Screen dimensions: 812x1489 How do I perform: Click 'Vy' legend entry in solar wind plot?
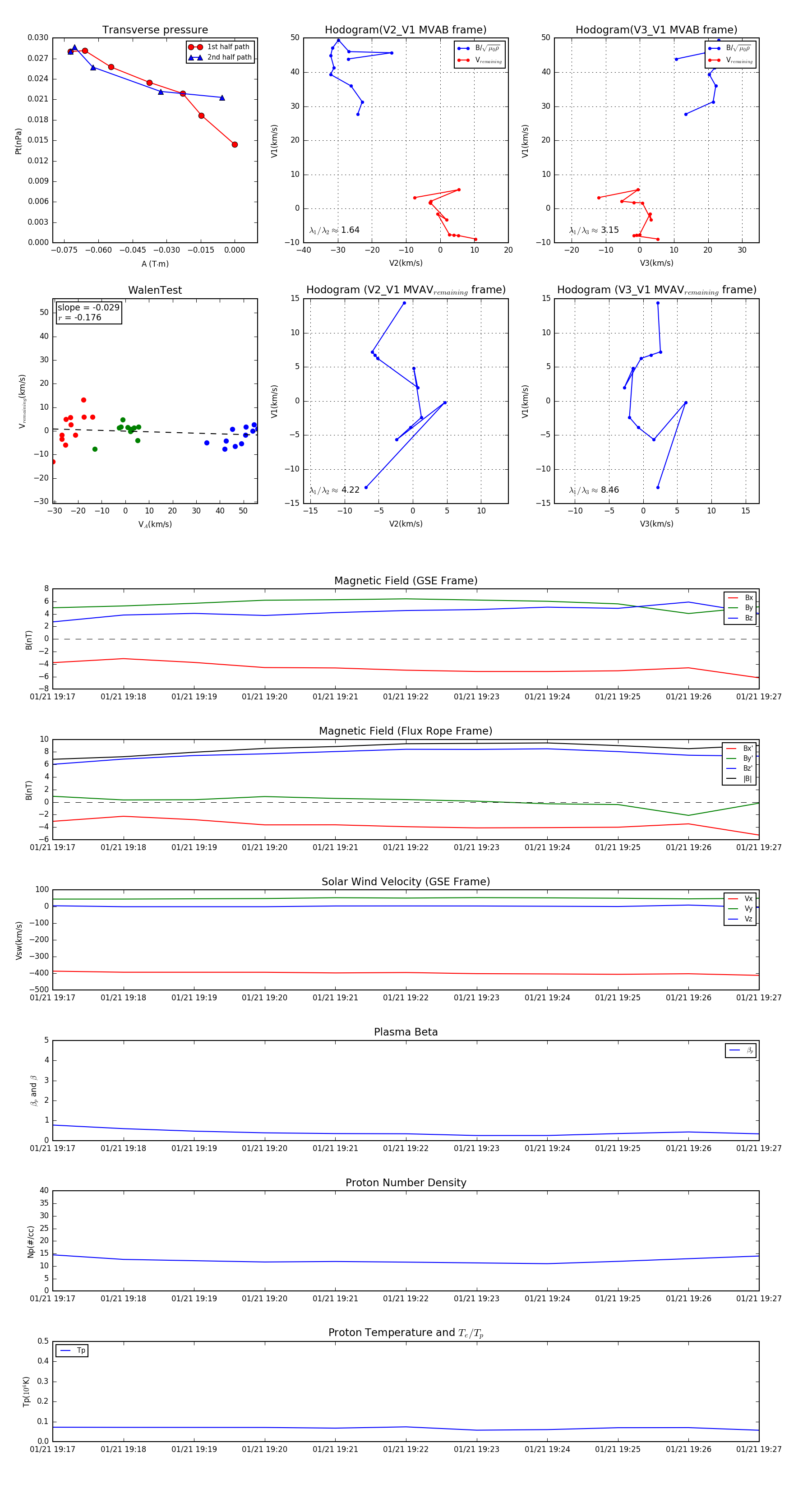click(x=740, y=909)
